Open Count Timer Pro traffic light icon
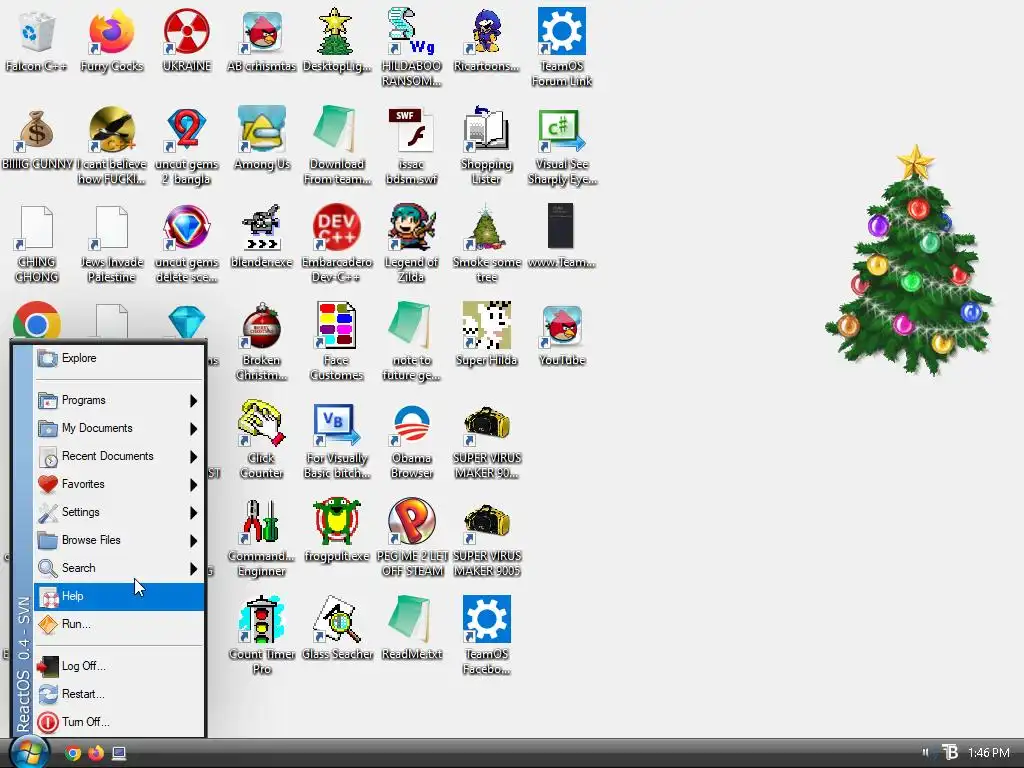Screen dimensions: 1024x768 [x=261, y=619]
